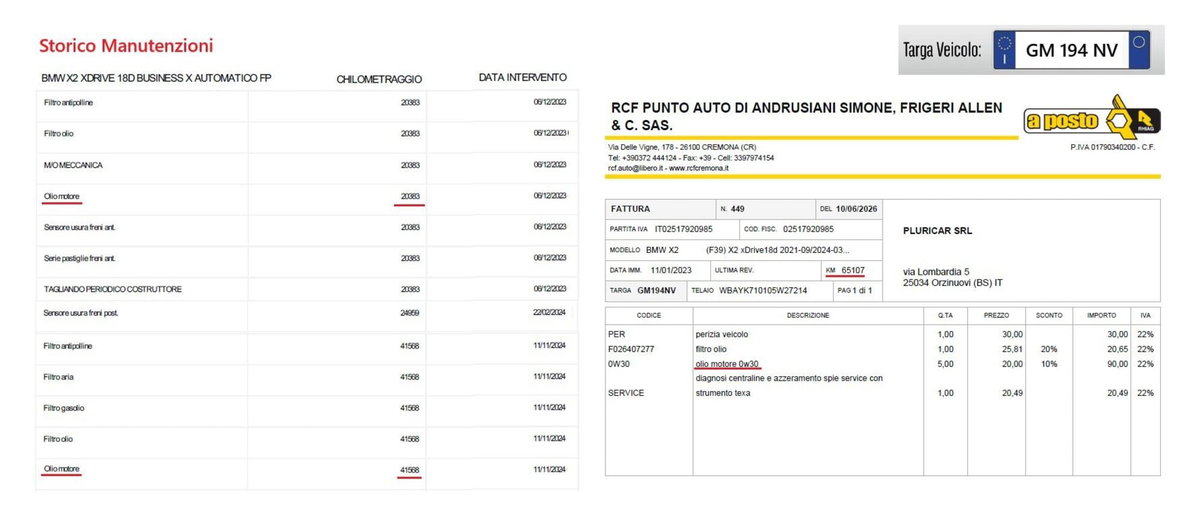
Task: Select price 25,81 for filtro olio
Action: (1011, 349)
